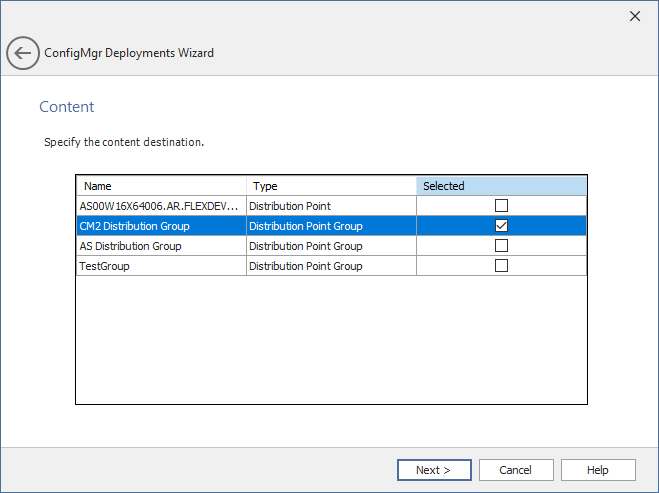Sort list by Name column header
This screenshot has width=659, height=493.
coord(160,186)
